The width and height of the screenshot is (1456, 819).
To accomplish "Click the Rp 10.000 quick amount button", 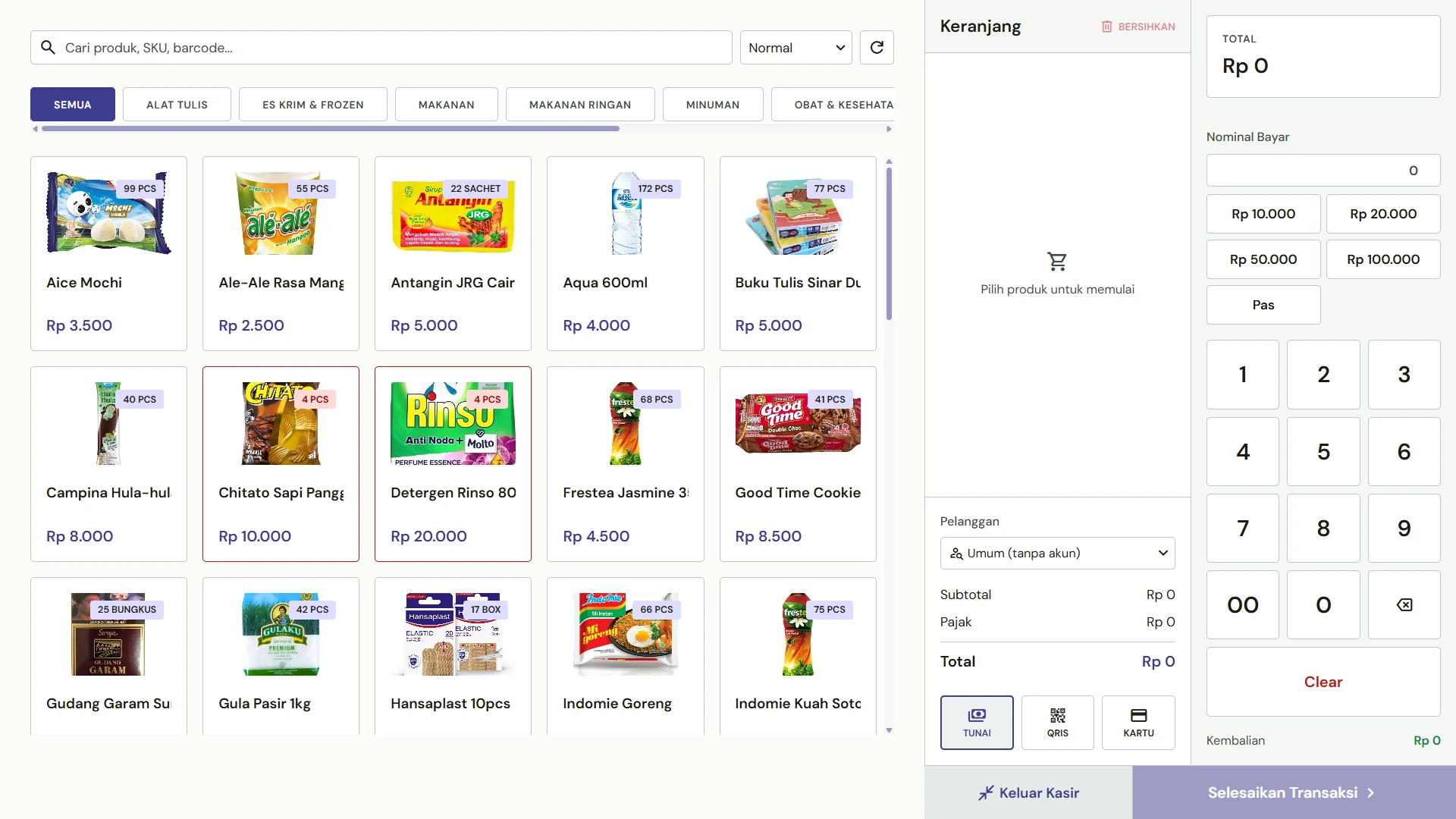I will (1263, 214).
